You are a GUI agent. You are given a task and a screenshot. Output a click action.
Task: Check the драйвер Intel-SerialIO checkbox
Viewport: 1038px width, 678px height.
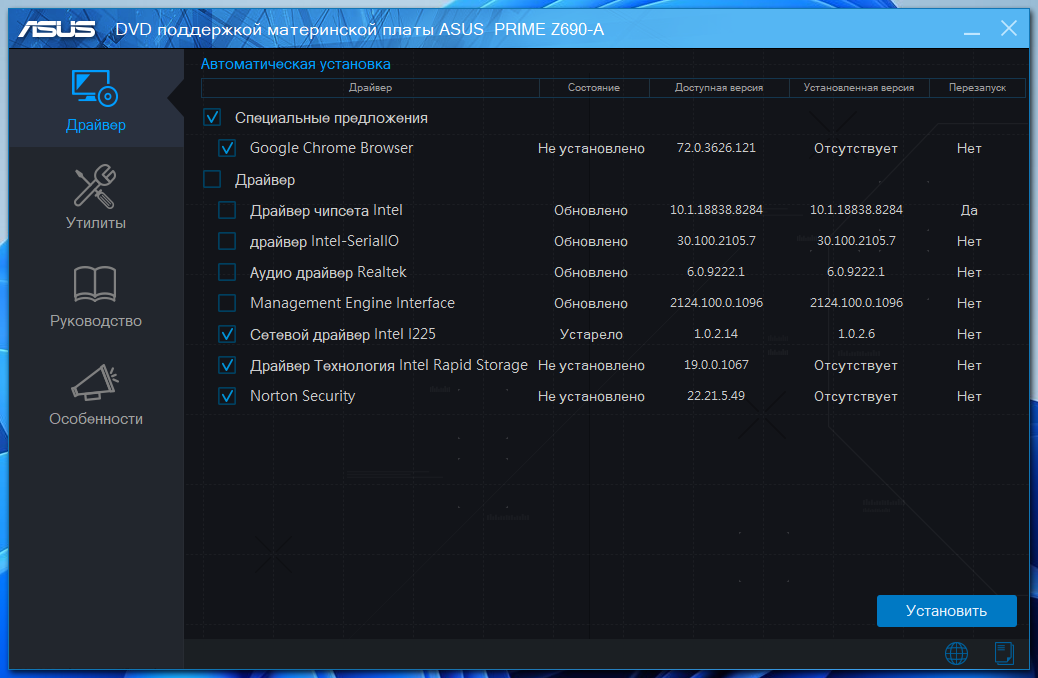[227, 241]
